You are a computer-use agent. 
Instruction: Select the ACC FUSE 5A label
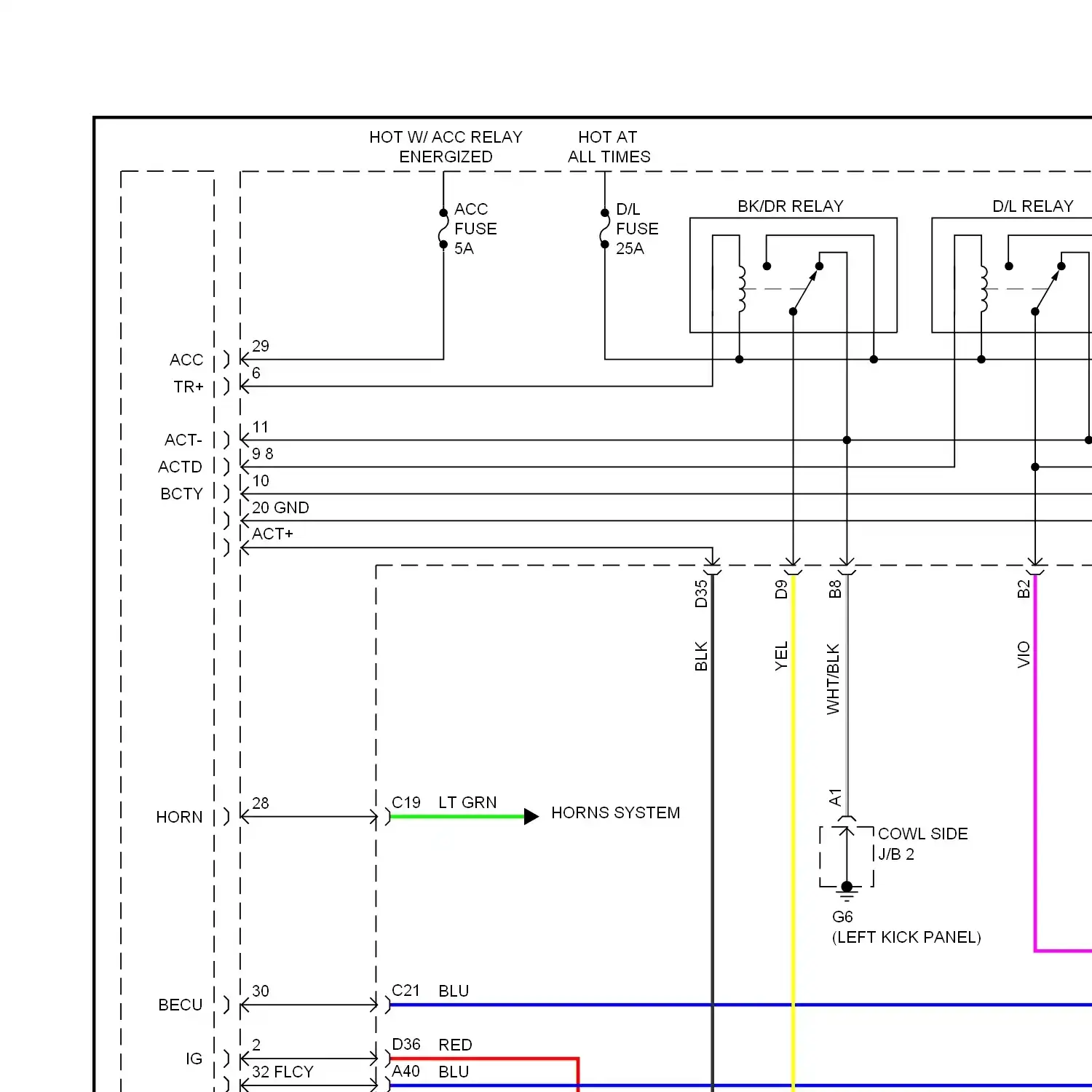[475, 229]
